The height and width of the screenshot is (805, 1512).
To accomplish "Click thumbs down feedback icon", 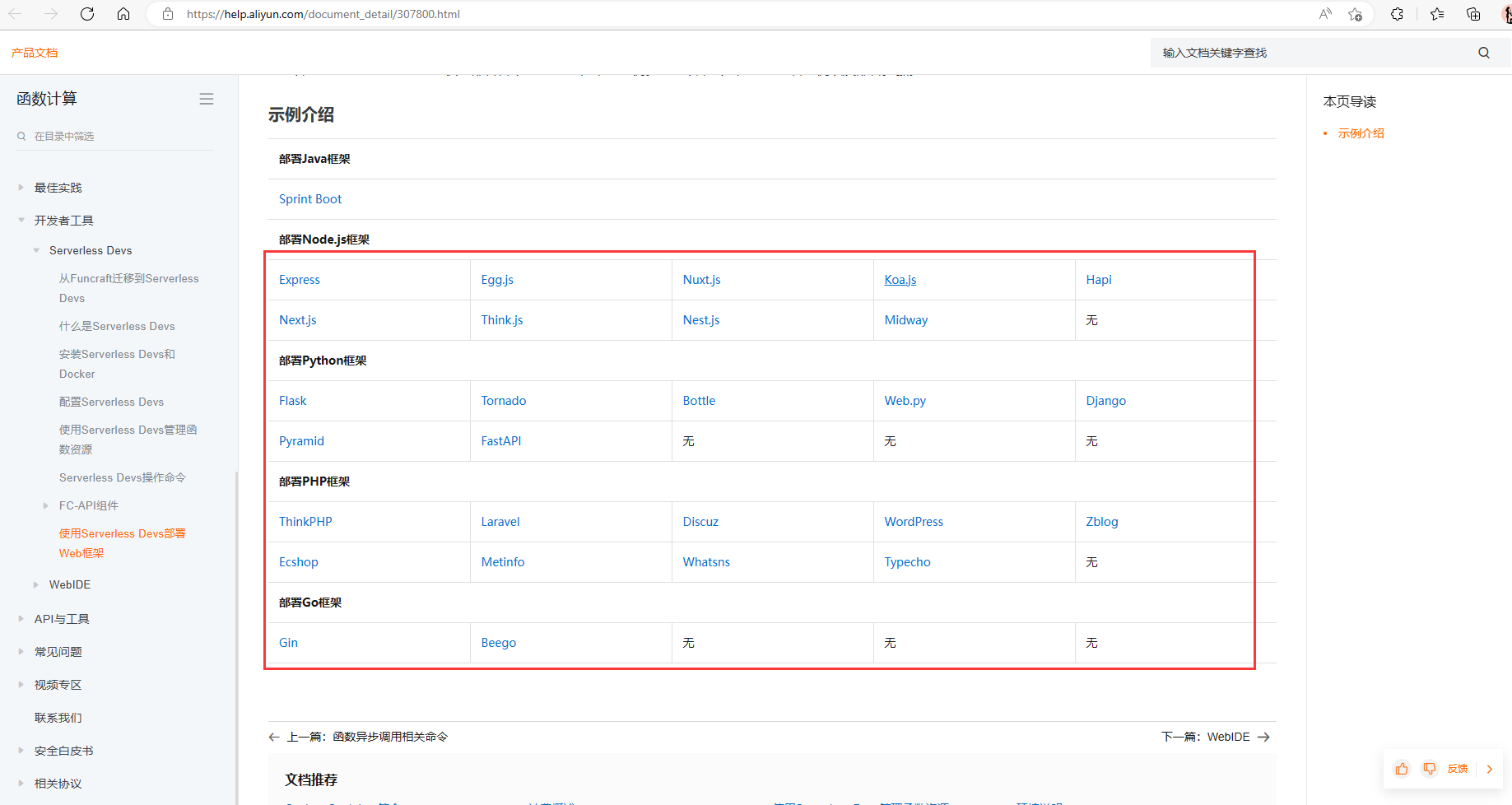I will coord(1430,769).
